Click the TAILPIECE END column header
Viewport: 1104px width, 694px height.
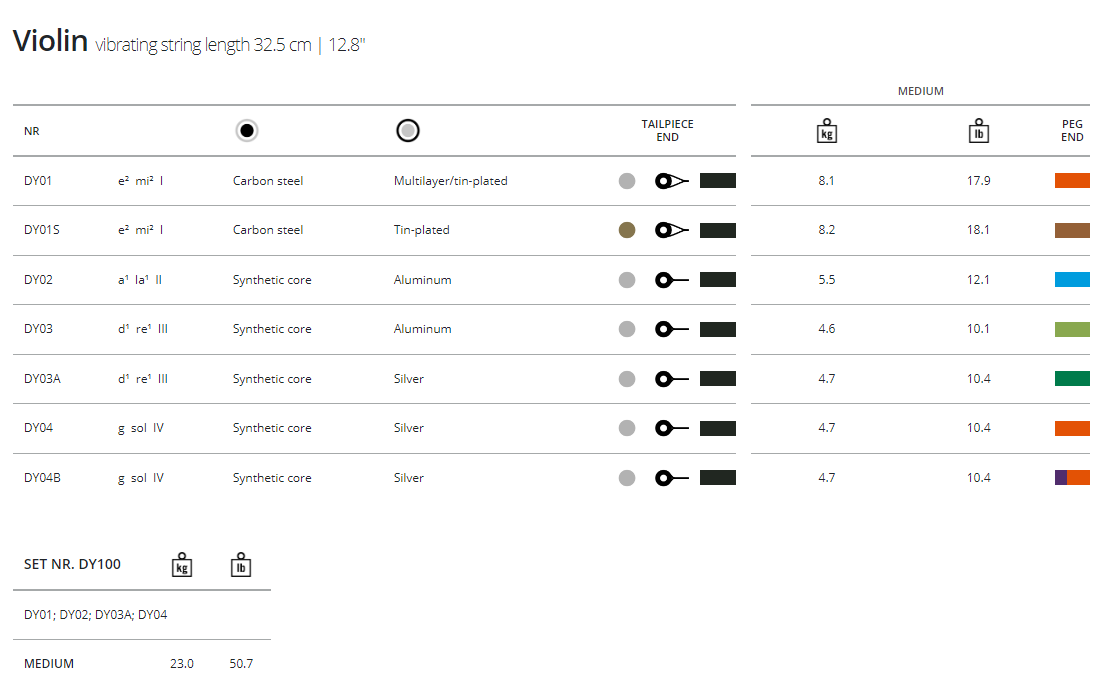pyautogui.click(x=667, y=131)
